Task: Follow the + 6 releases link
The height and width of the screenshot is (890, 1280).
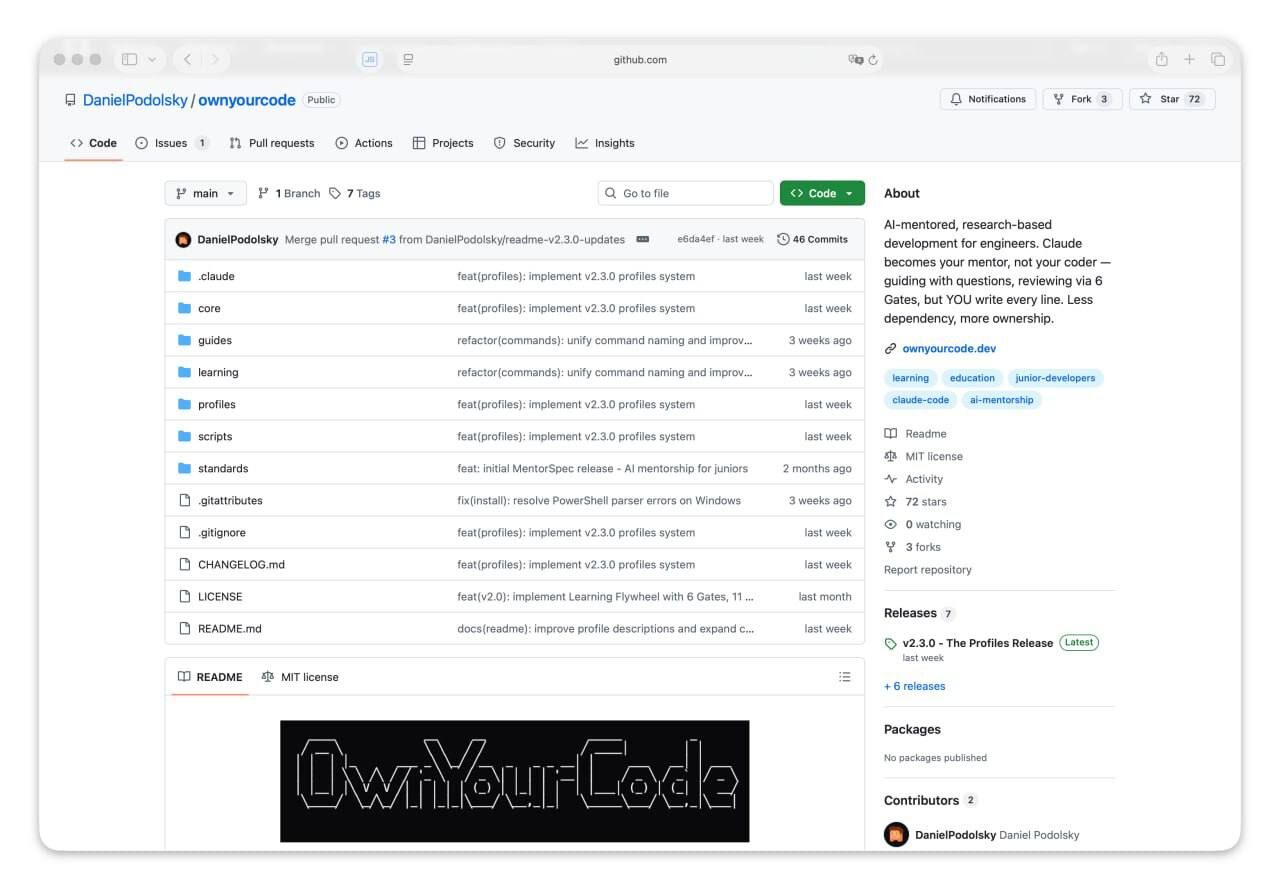Action: (x=914, y=686)
